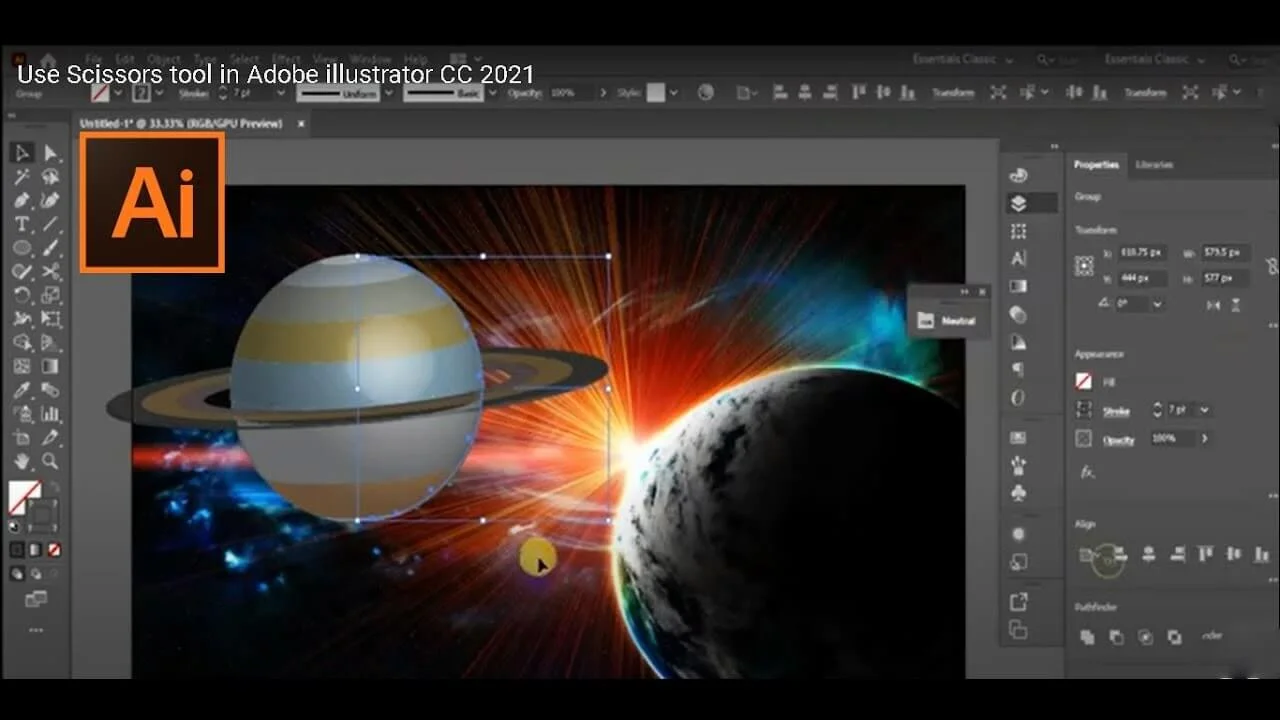Select the Free Transform tool

[50, 320]
